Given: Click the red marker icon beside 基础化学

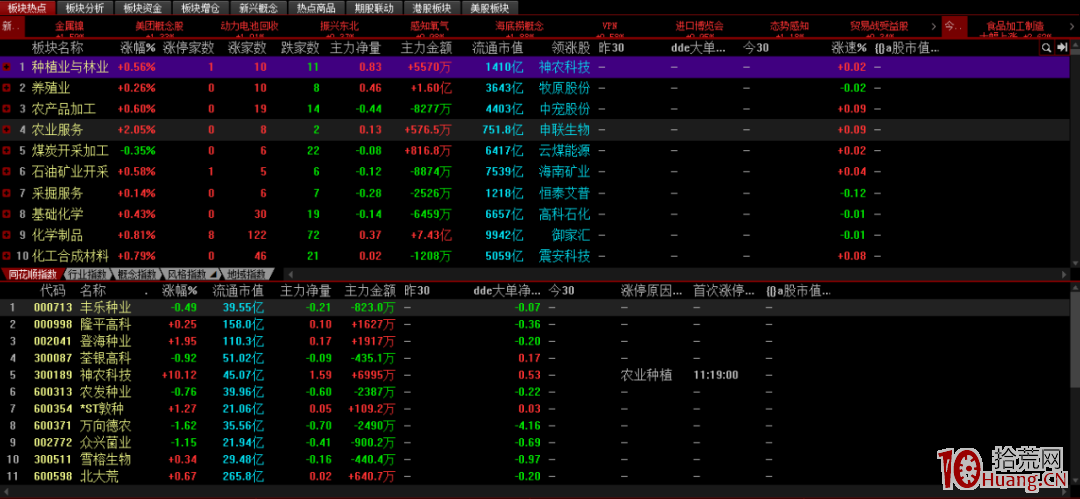Looking at the screenshot, I should [x=7, y=214].
